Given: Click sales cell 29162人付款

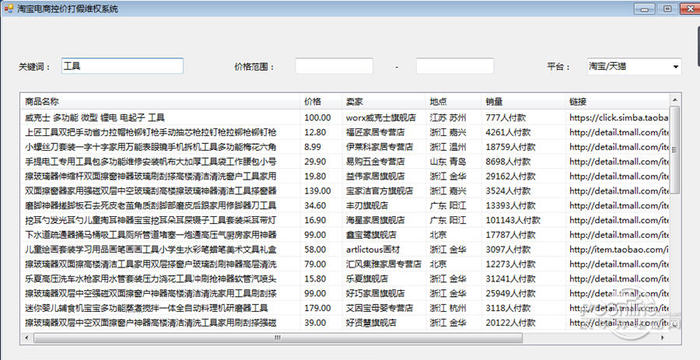Looking at the screenshot, I should (511, 176).
